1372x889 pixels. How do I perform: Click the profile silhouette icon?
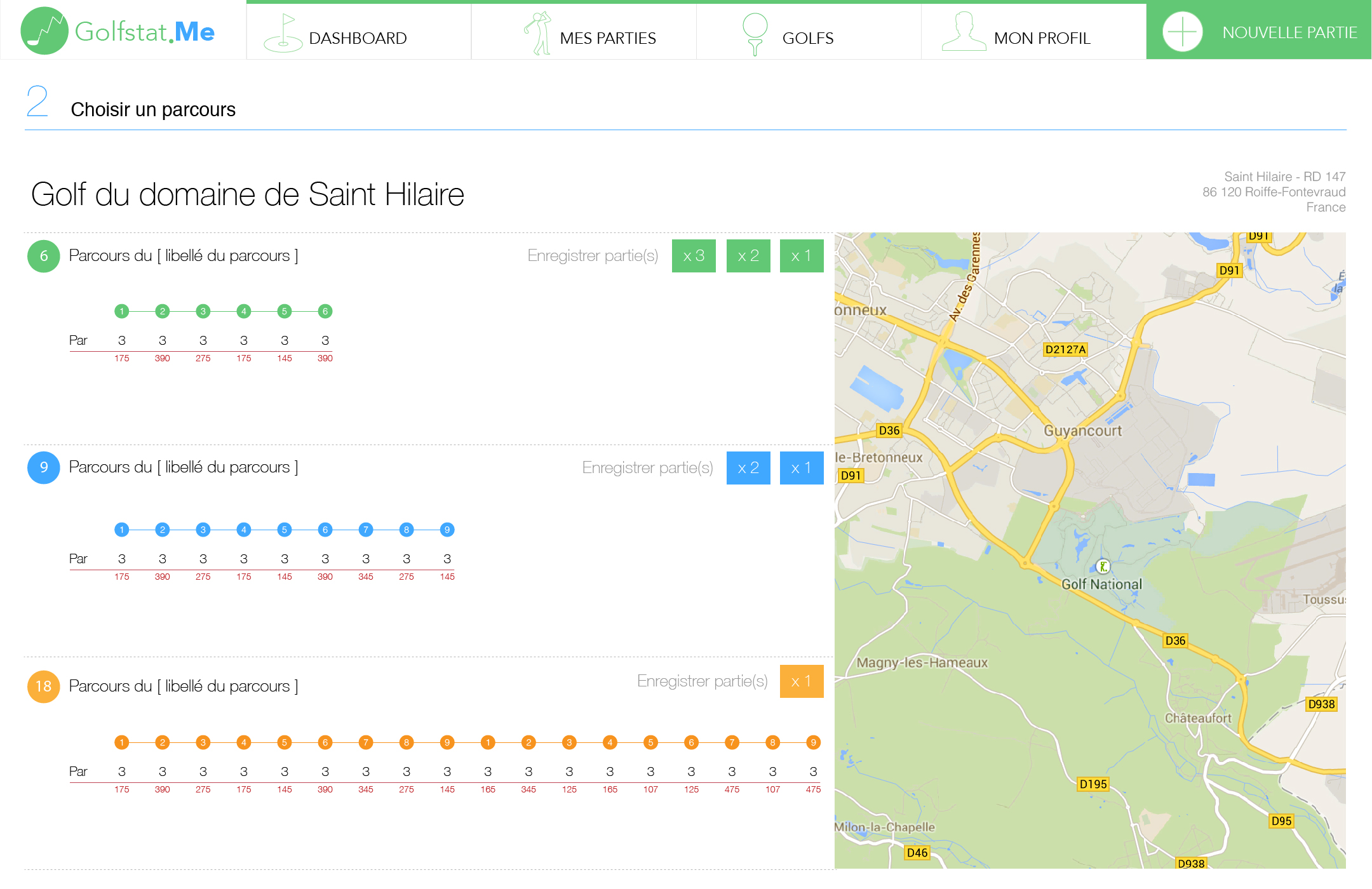pyautogui.click(x=964, y=32)
